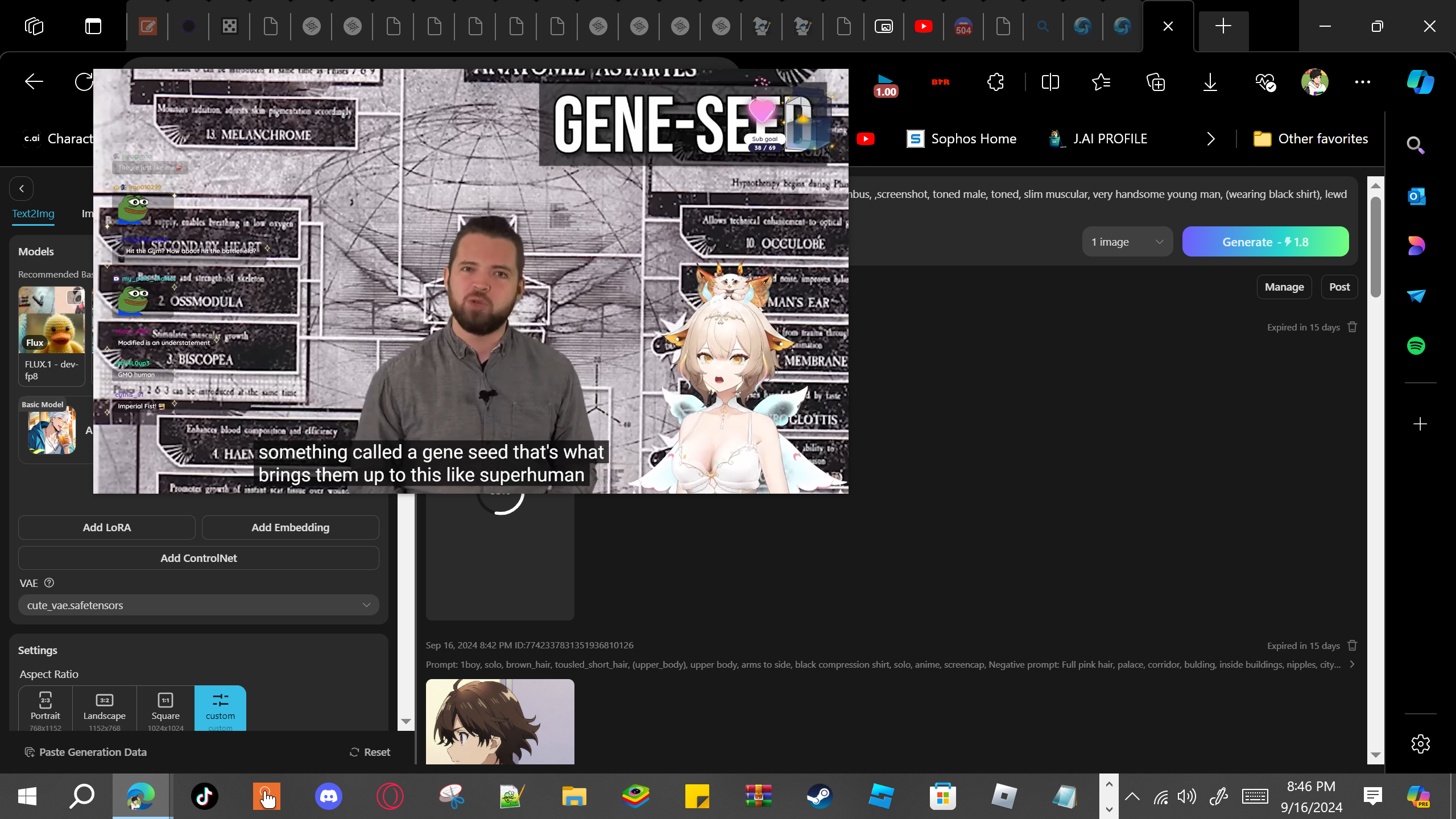Expand the favorites bar overflow chevron
The height and width of the screenshot is (819, 1456).
pos(1211,139)
